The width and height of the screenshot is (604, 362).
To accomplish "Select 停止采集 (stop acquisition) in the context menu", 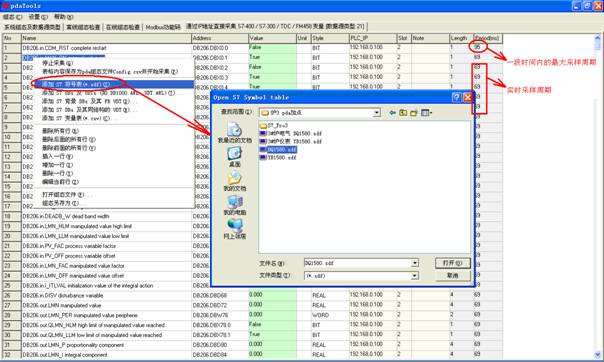I will click(x=57, y=63).
